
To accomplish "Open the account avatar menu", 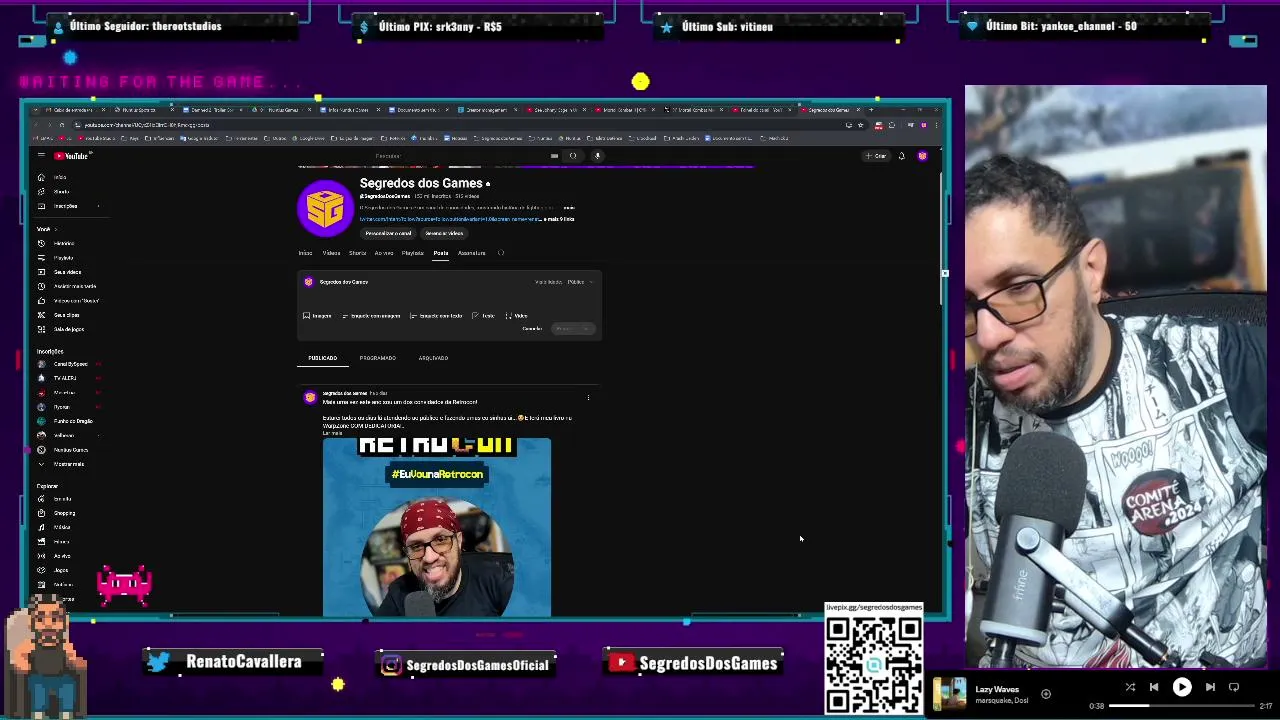I will click(922, 156).
